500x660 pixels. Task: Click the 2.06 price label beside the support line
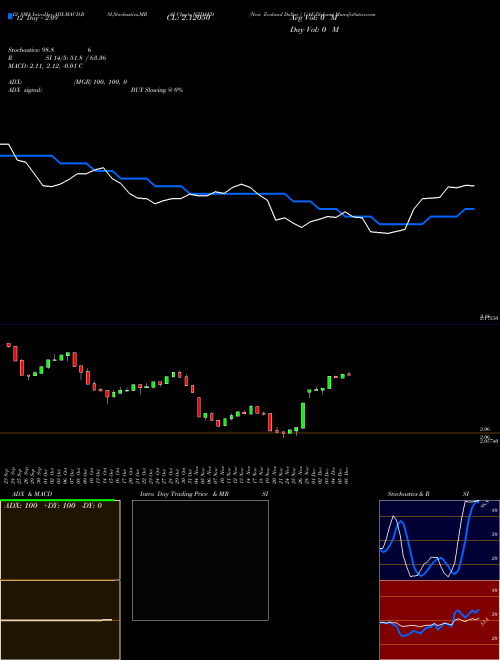(484, 429)
